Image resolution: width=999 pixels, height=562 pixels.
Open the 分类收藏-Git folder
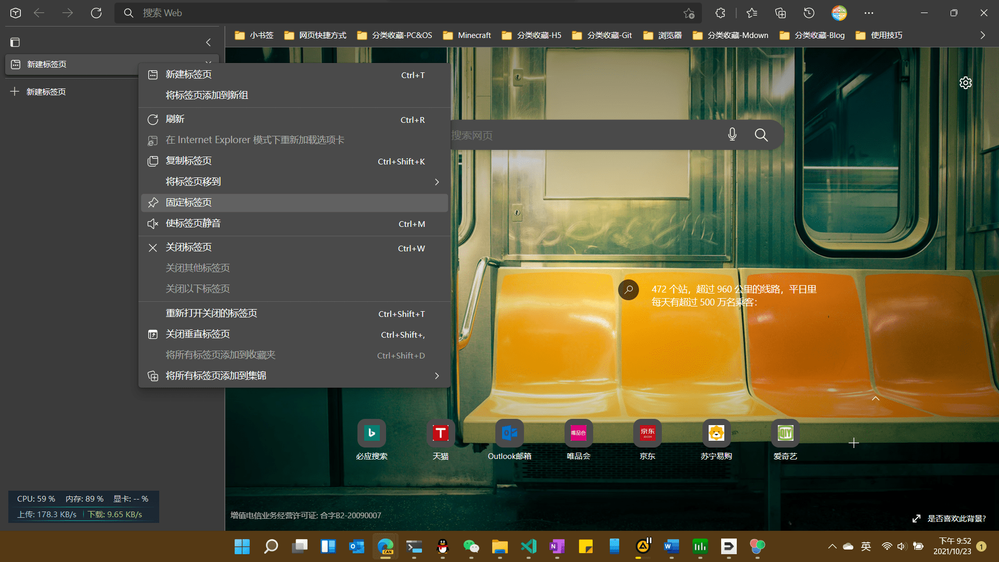click(602, 35)
